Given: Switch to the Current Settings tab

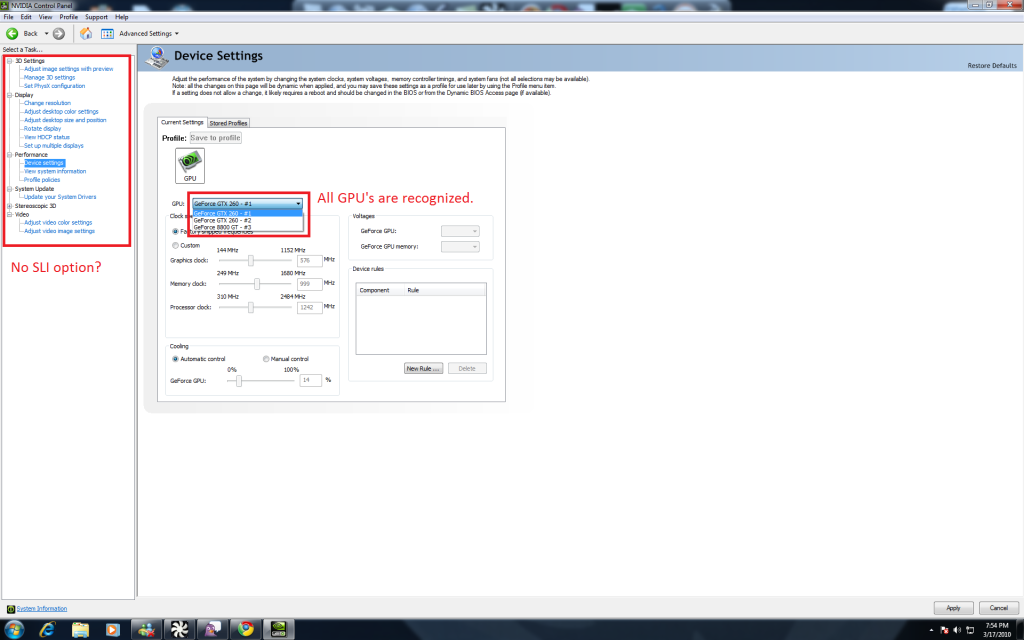Looking at the screenshot, I should point(182,123).
